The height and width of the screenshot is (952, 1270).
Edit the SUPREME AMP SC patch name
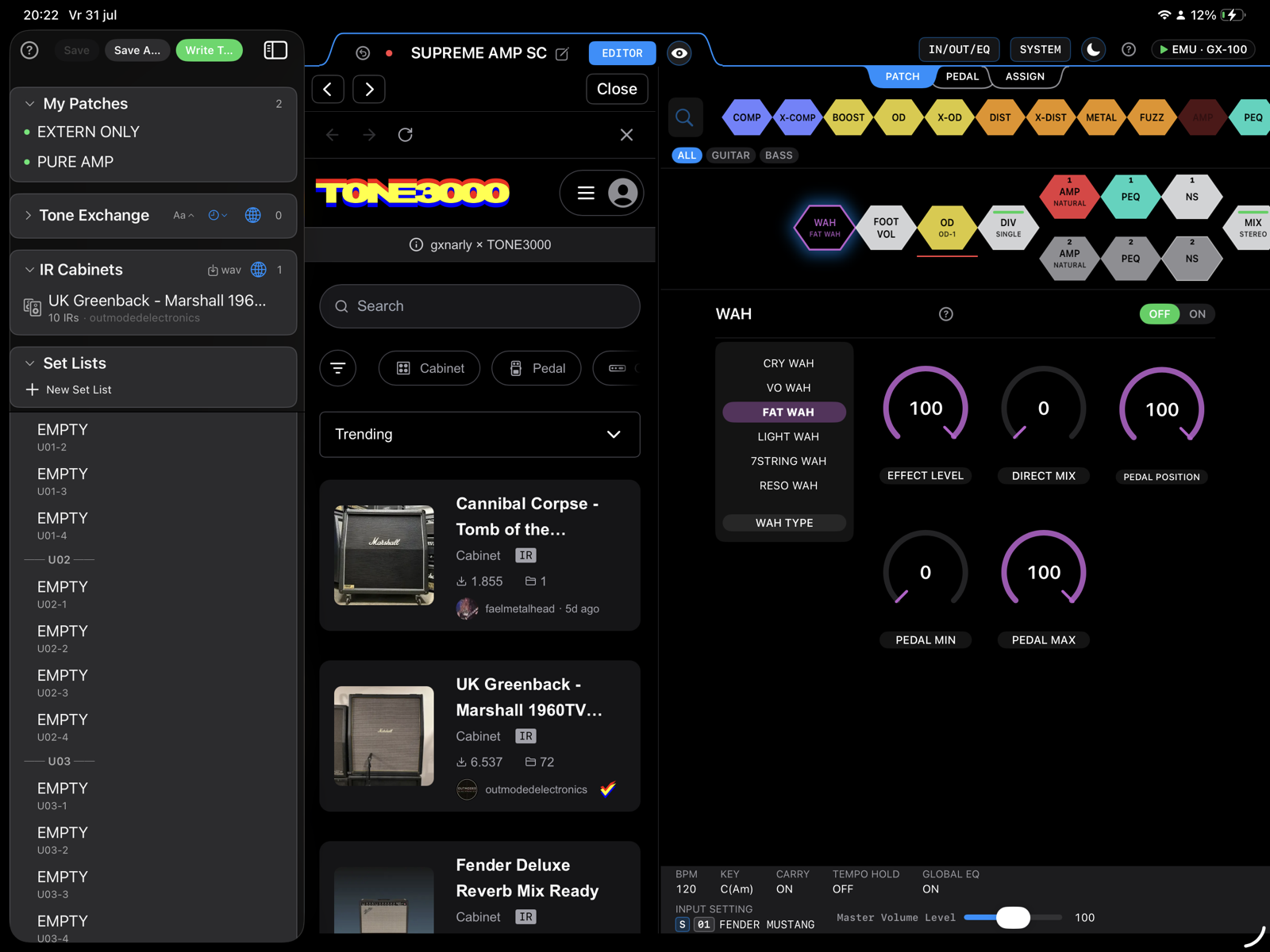tap(563, 54)
